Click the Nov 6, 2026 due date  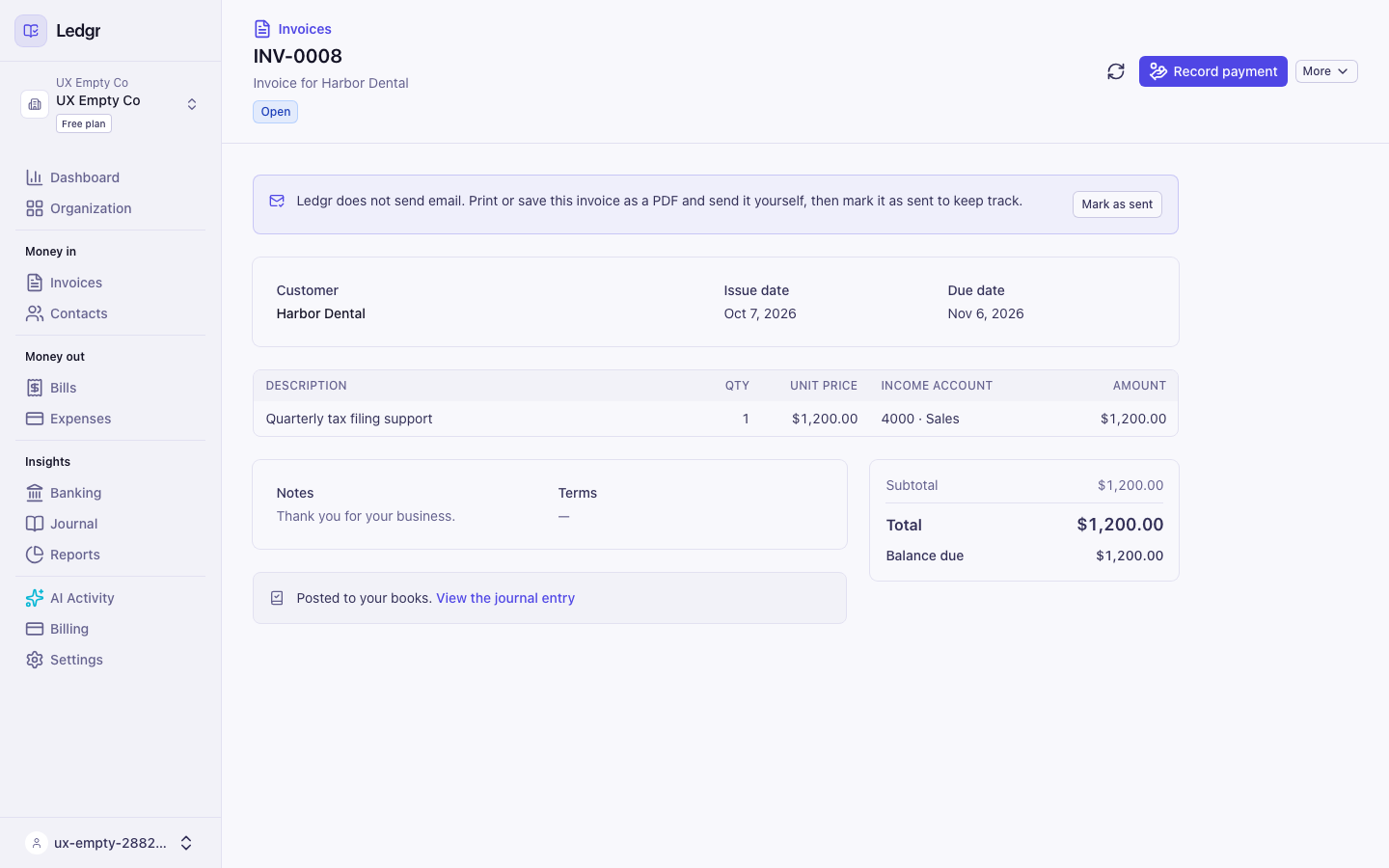point(986,313)
